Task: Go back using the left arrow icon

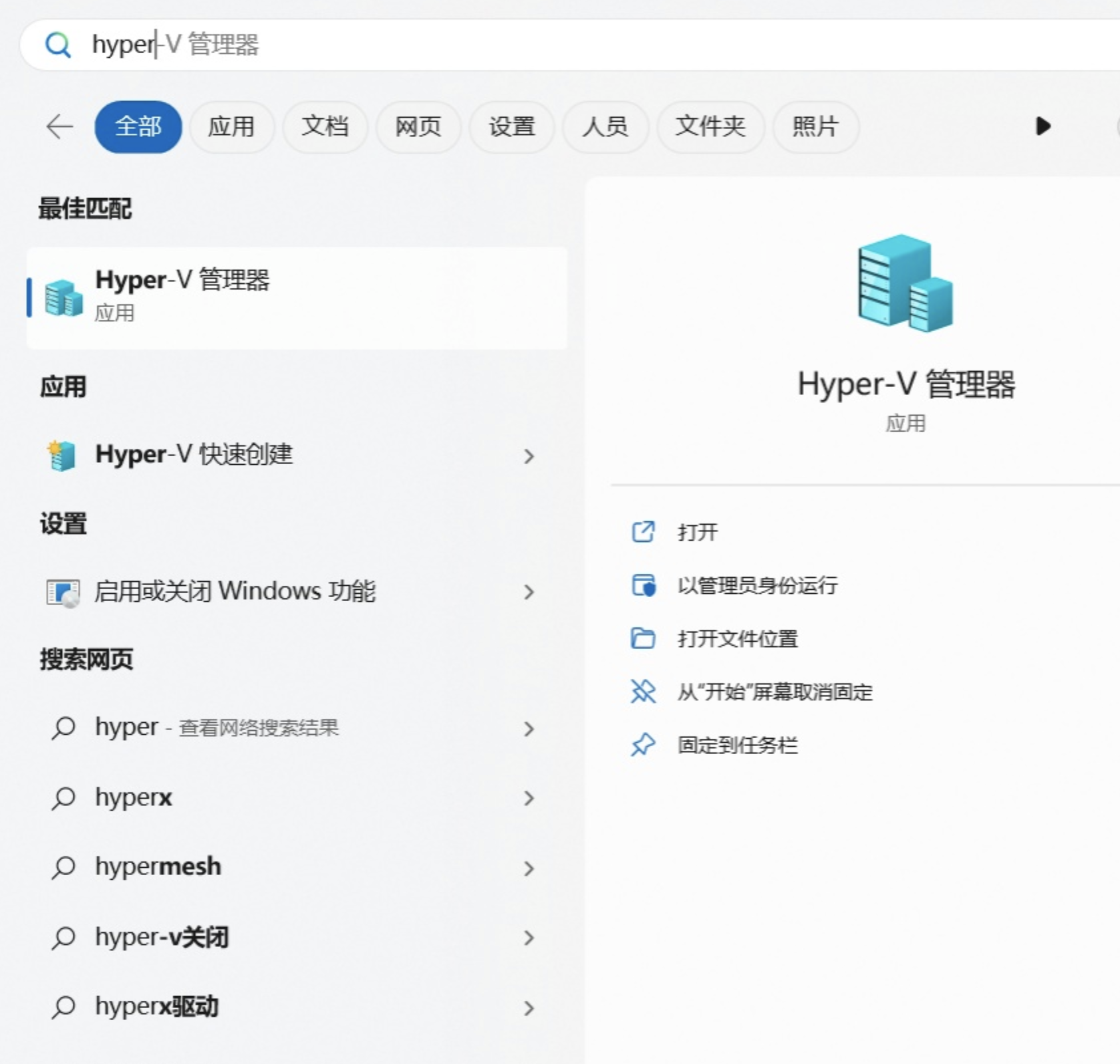Action: coord(60,126)
